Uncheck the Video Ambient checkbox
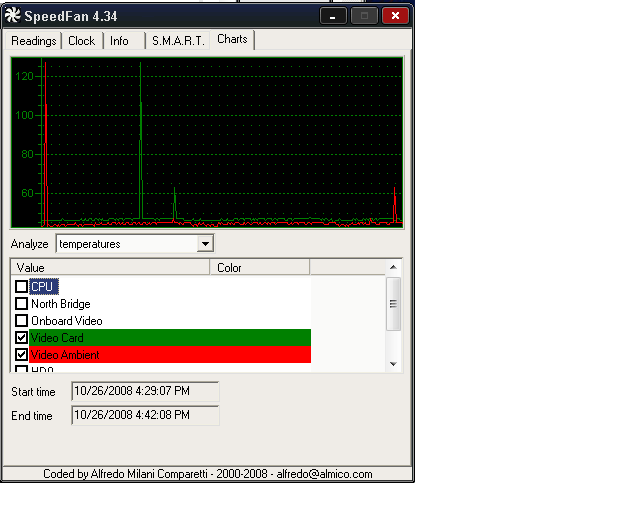 (21, 354)
